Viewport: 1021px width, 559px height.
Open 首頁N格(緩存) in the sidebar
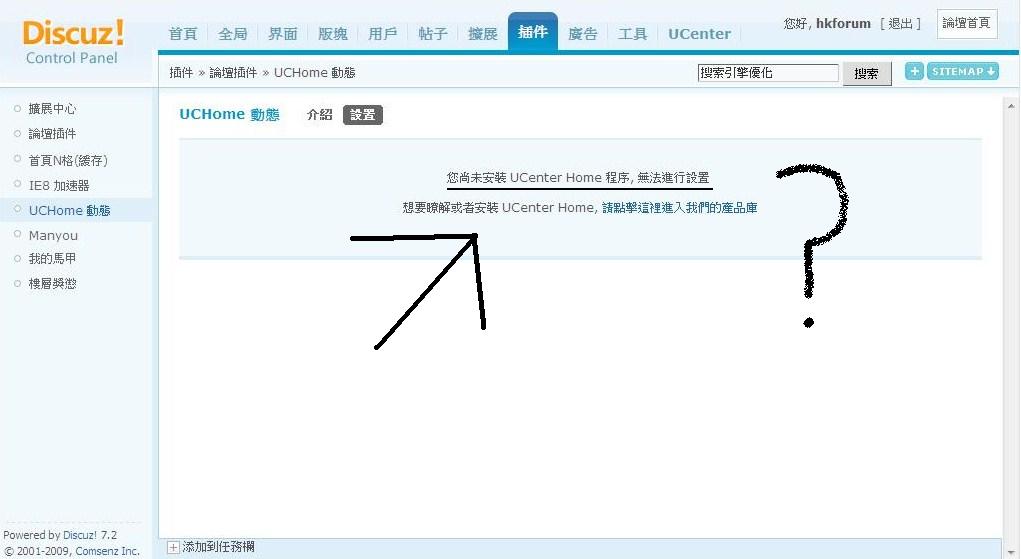click(68, 160)
